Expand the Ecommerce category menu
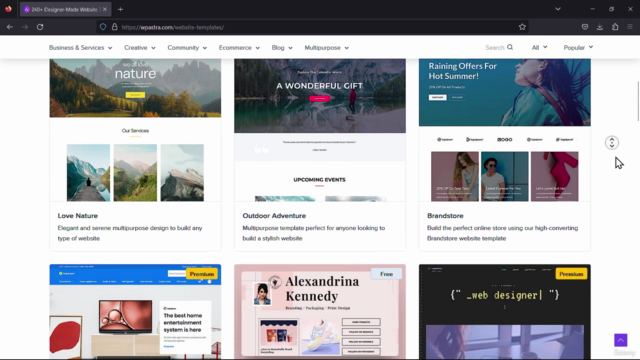This screenshot has height=360, width=640. pyautogui.click(x=239, y=48)
